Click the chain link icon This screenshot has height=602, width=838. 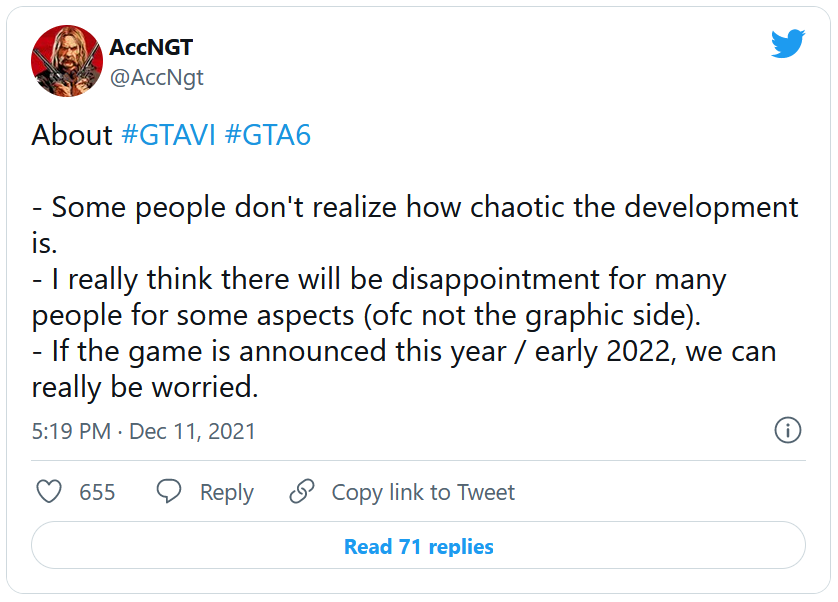coord(301,492)
